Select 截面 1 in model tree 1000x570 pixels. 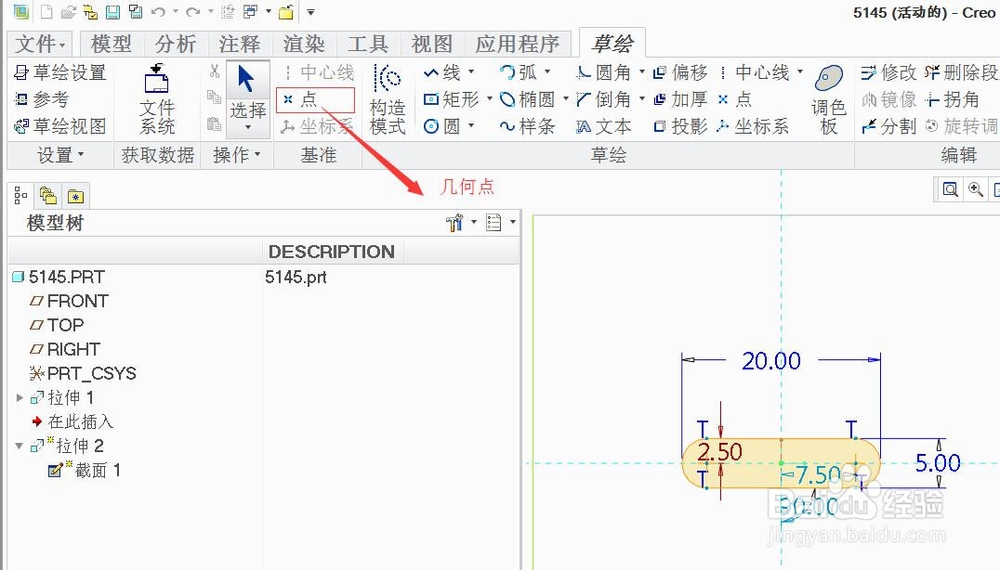(85, 471)
